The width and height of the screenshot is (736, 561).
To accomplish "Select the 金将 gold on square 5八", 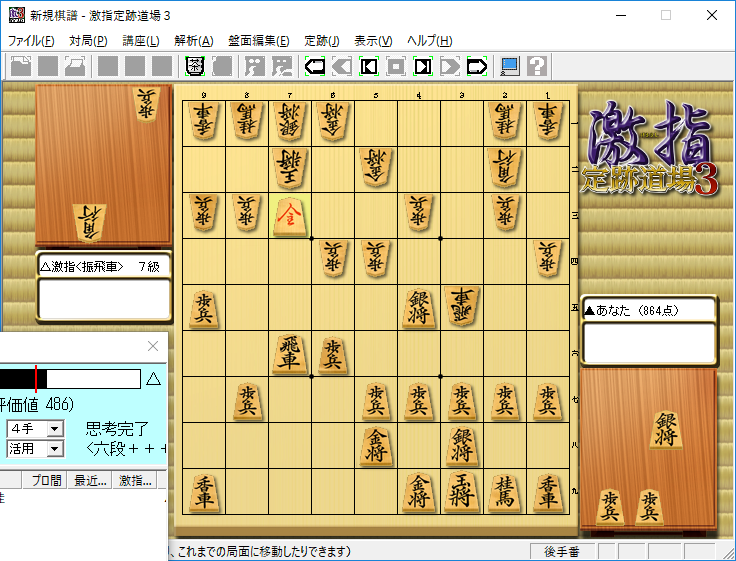I will pyautogui.click(x=376, y=446).
